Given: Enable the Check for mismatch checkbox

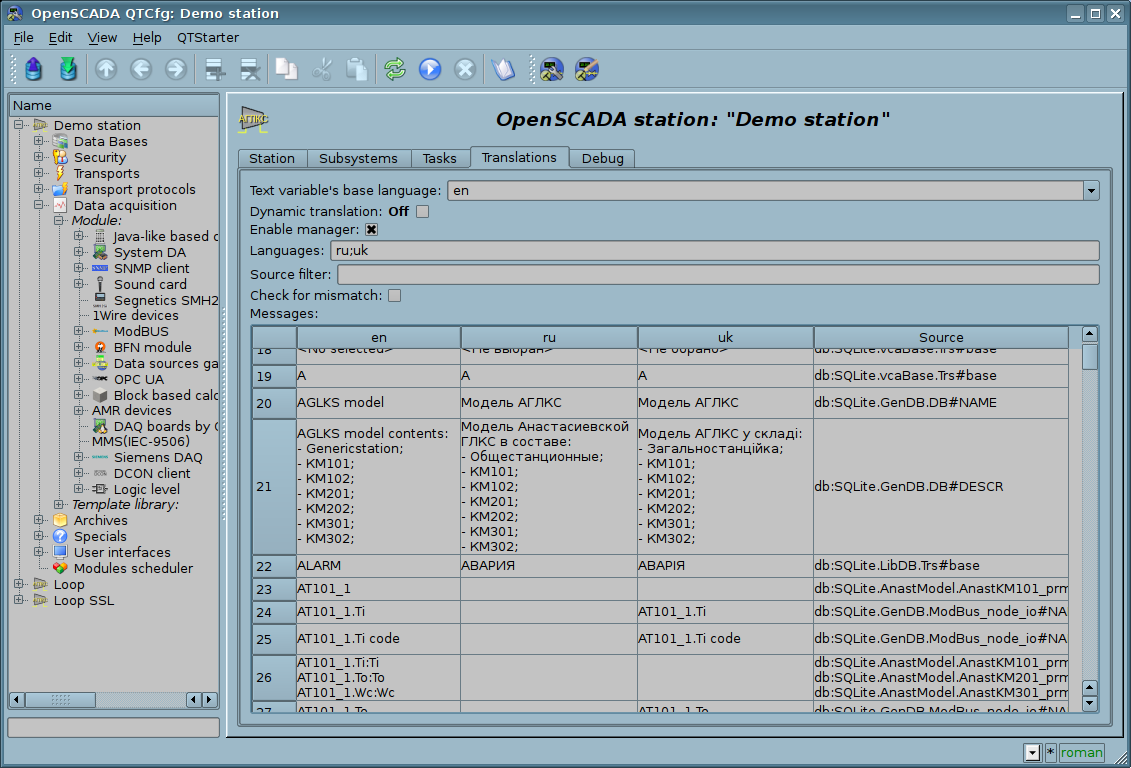Looking at the screenshot, I should tap(395, 295).
